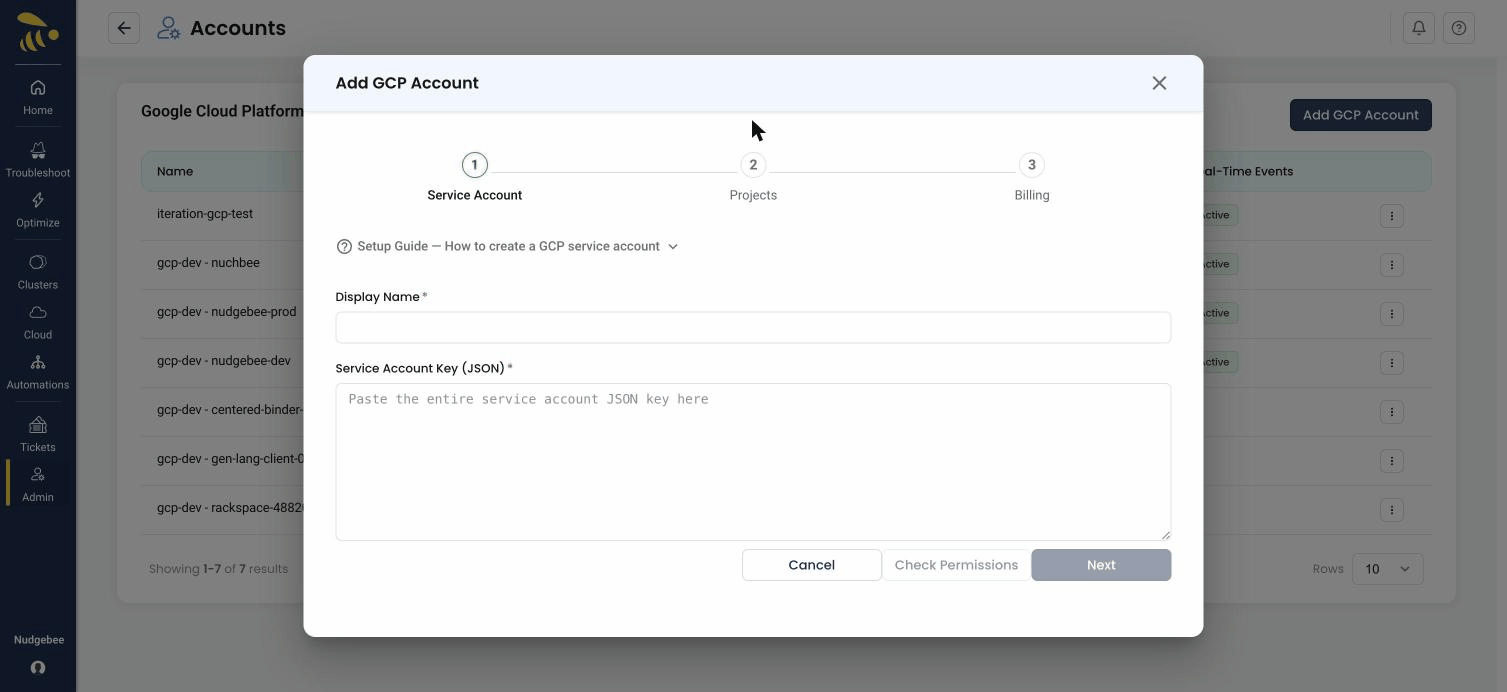Click the Cancel button
The width and height of the screenshot is (1507, 692).
pos(811,565)
